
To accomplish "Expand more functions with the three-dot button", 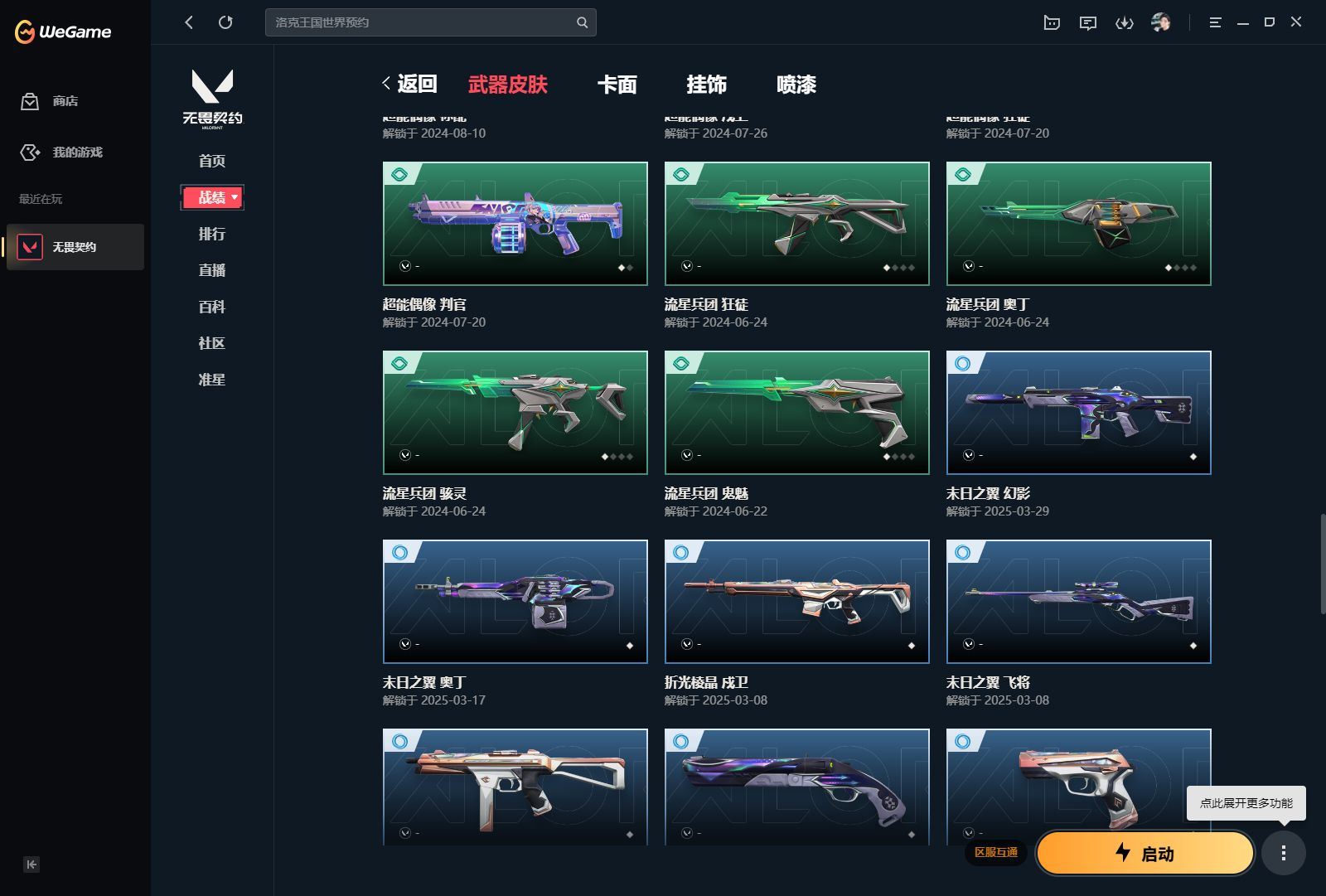I will tap(1285, 853).
